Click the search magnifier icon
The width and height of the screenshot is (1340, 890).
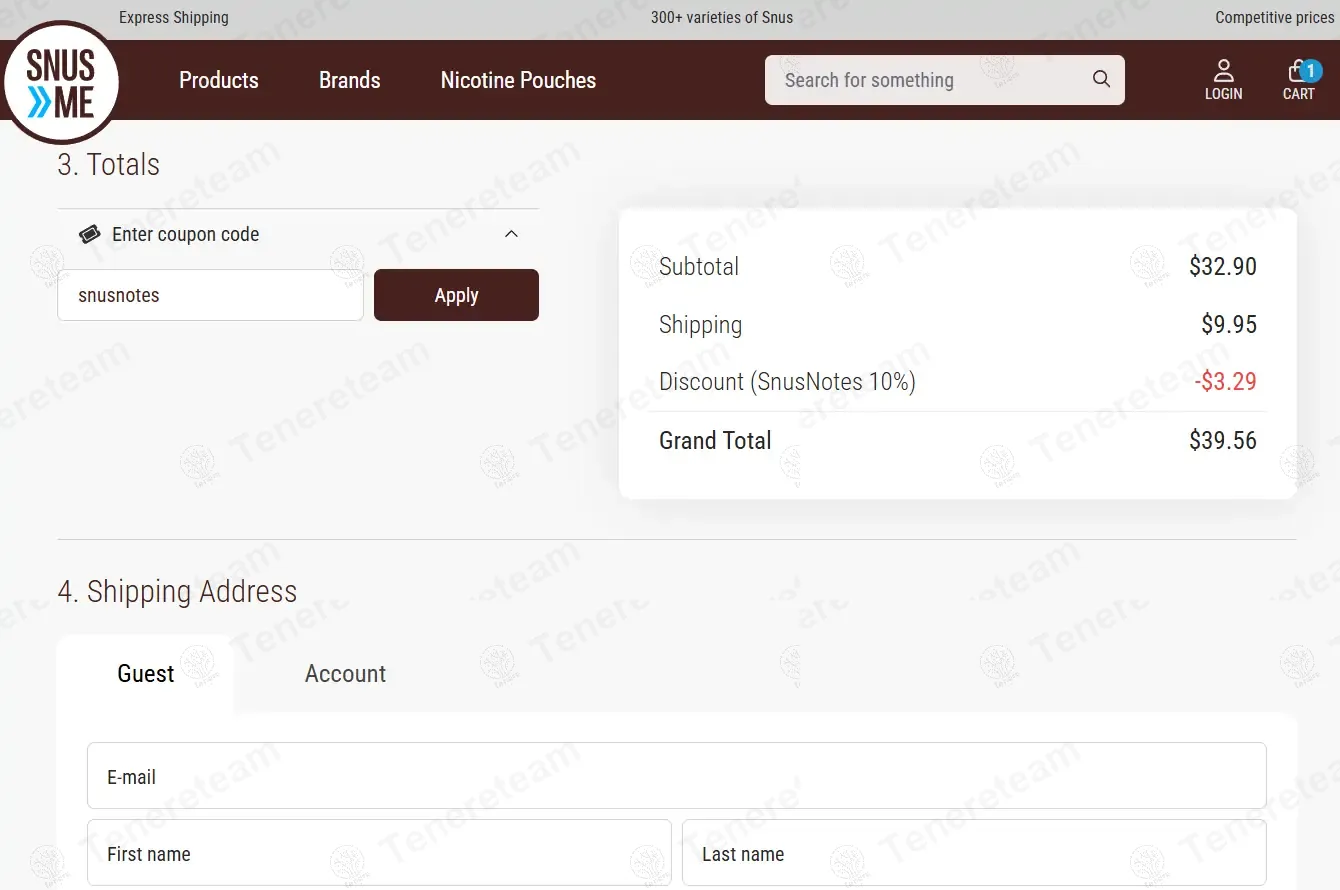tap(1101, 79)
